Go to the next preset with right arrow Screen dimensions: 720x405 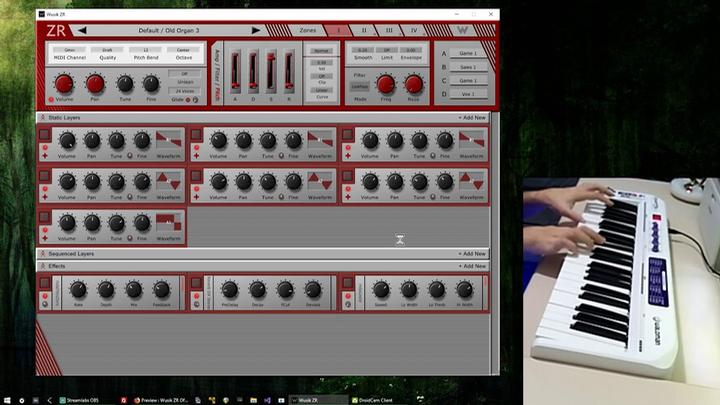pos(256,31)
